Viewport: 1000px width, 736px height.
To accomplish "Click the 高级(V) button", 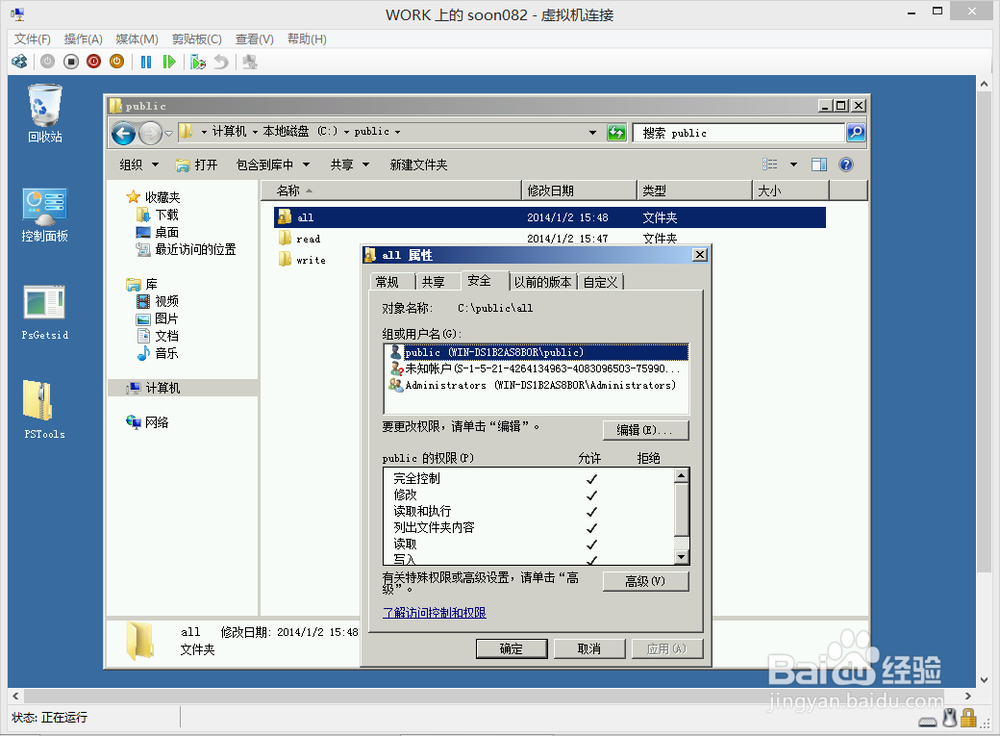I will click(x=645, y=581).
